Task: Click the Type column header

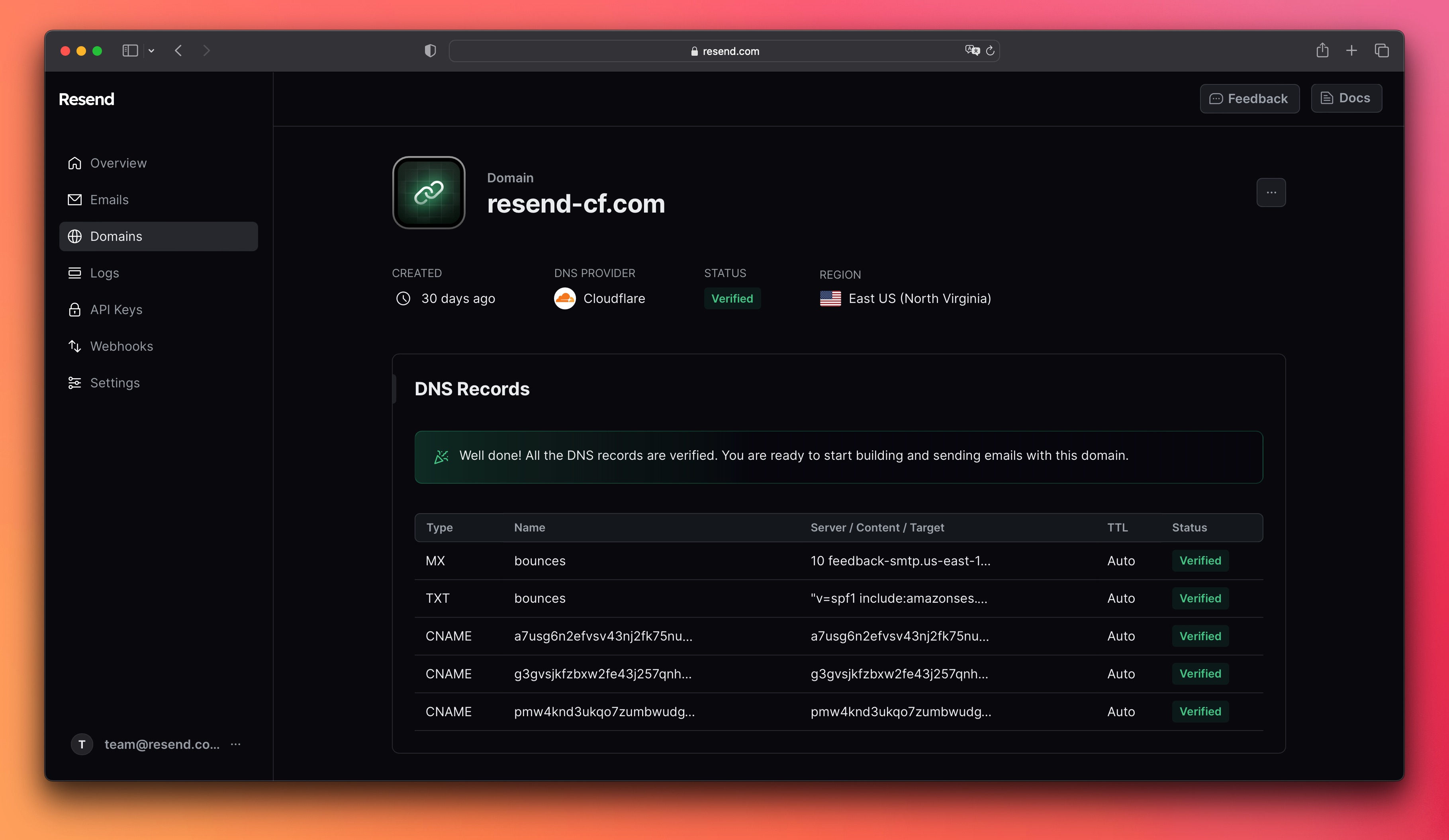Action: tap(439, 527)
